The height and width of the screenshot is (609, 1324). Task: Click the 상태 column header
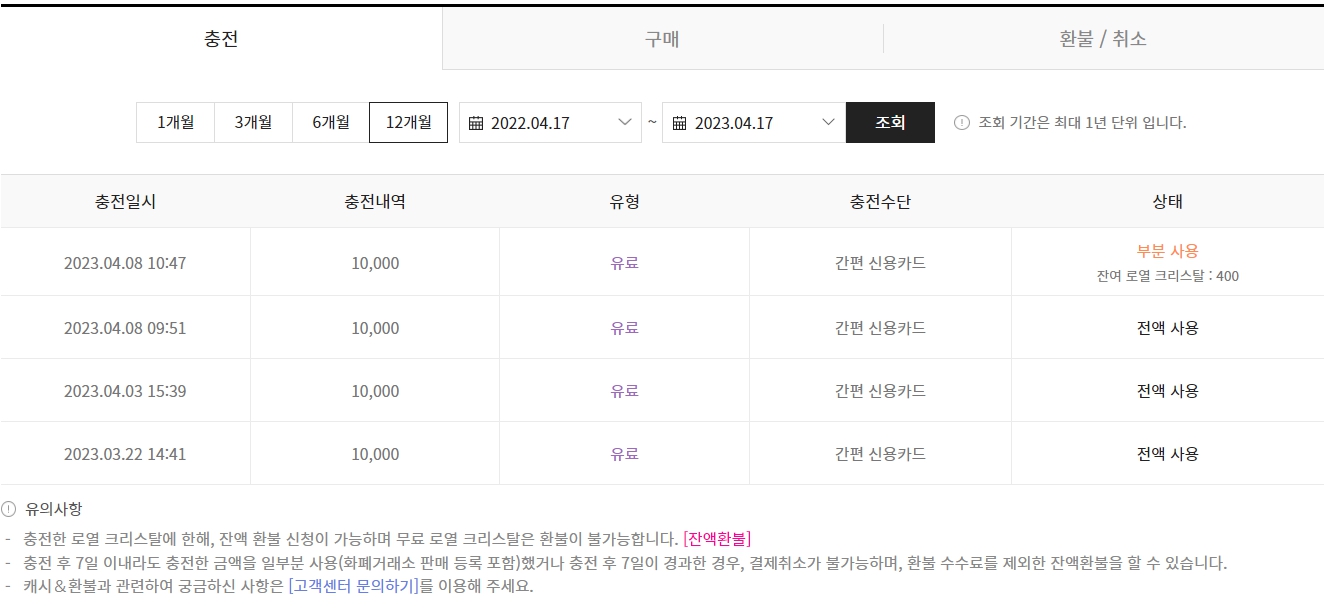coord(1167,201)
